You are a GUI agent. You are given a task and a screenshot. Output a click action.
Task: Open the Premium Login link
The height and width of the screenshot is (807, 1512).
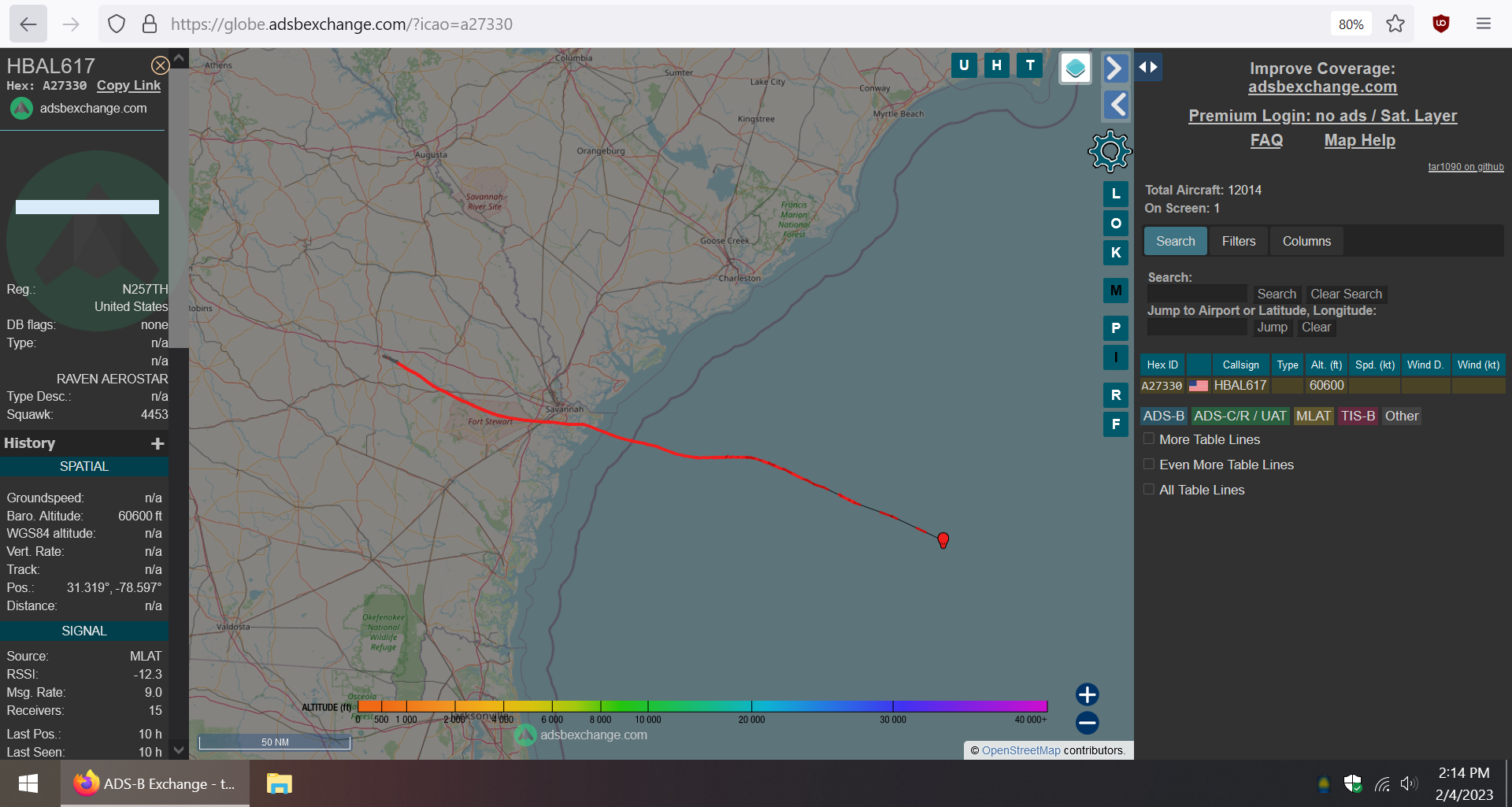click(1322, 116)
